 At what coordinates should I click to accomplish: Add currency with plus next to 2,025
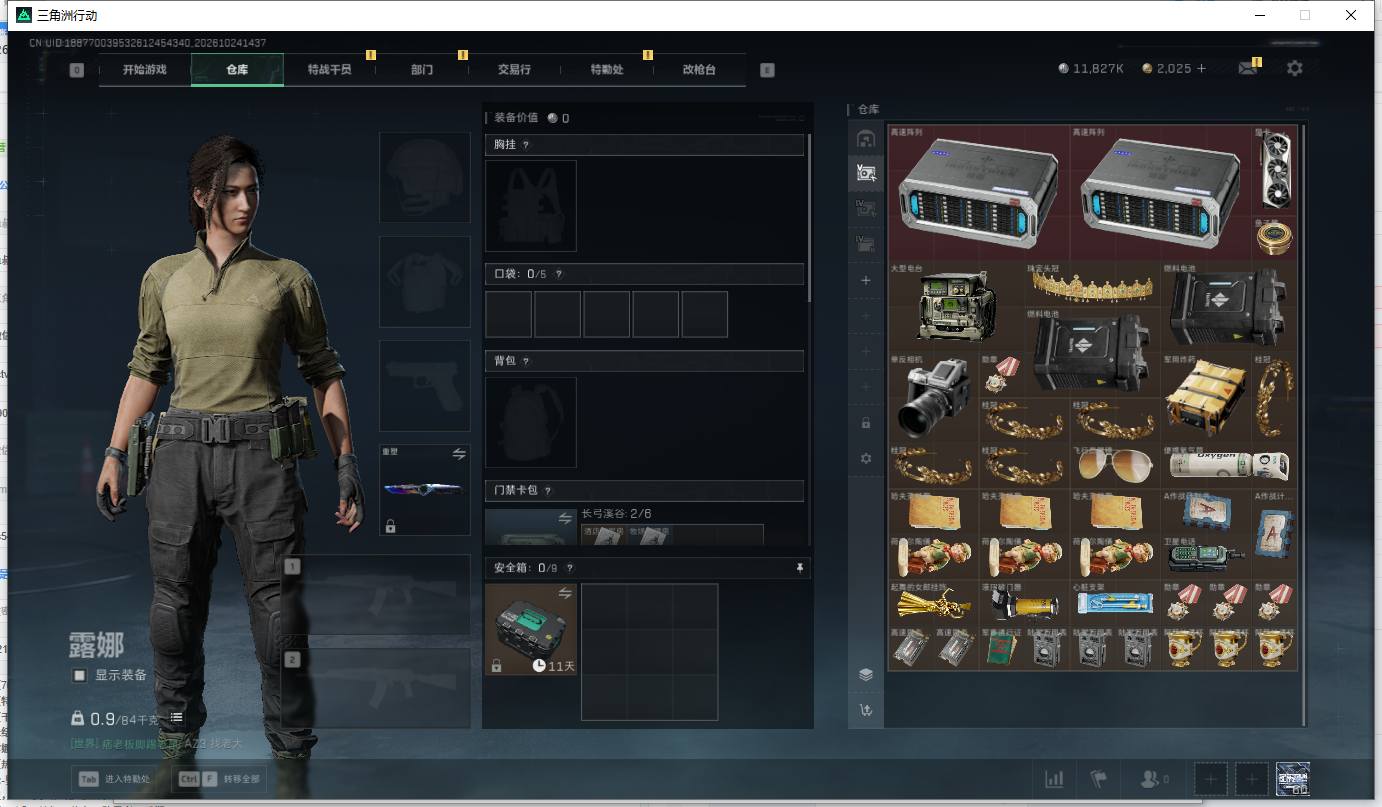pos(1202,69)
